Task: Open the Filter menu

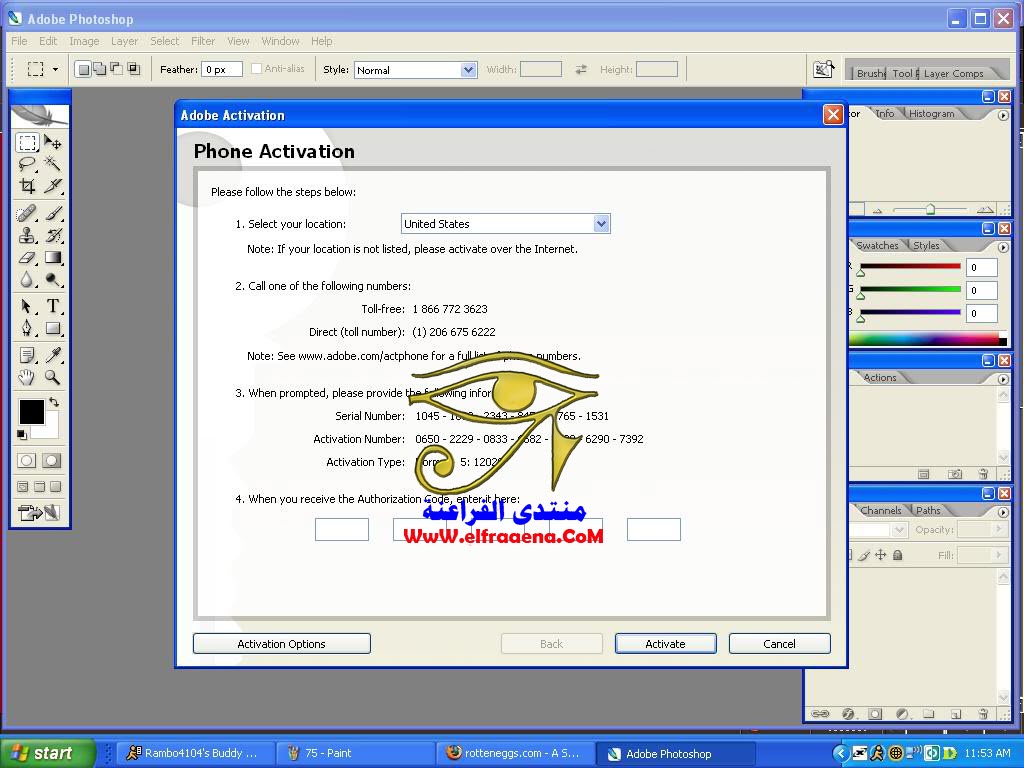Action: point(202,41)
